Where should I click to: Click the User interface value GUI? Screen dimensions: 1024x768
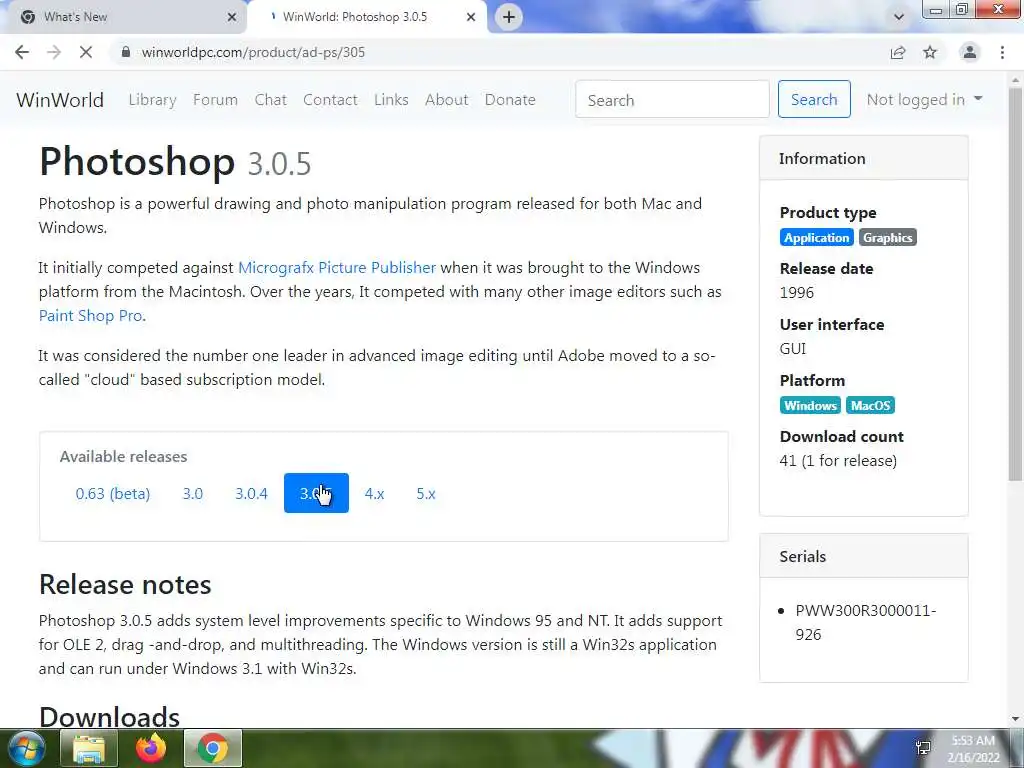pos(793,349)
